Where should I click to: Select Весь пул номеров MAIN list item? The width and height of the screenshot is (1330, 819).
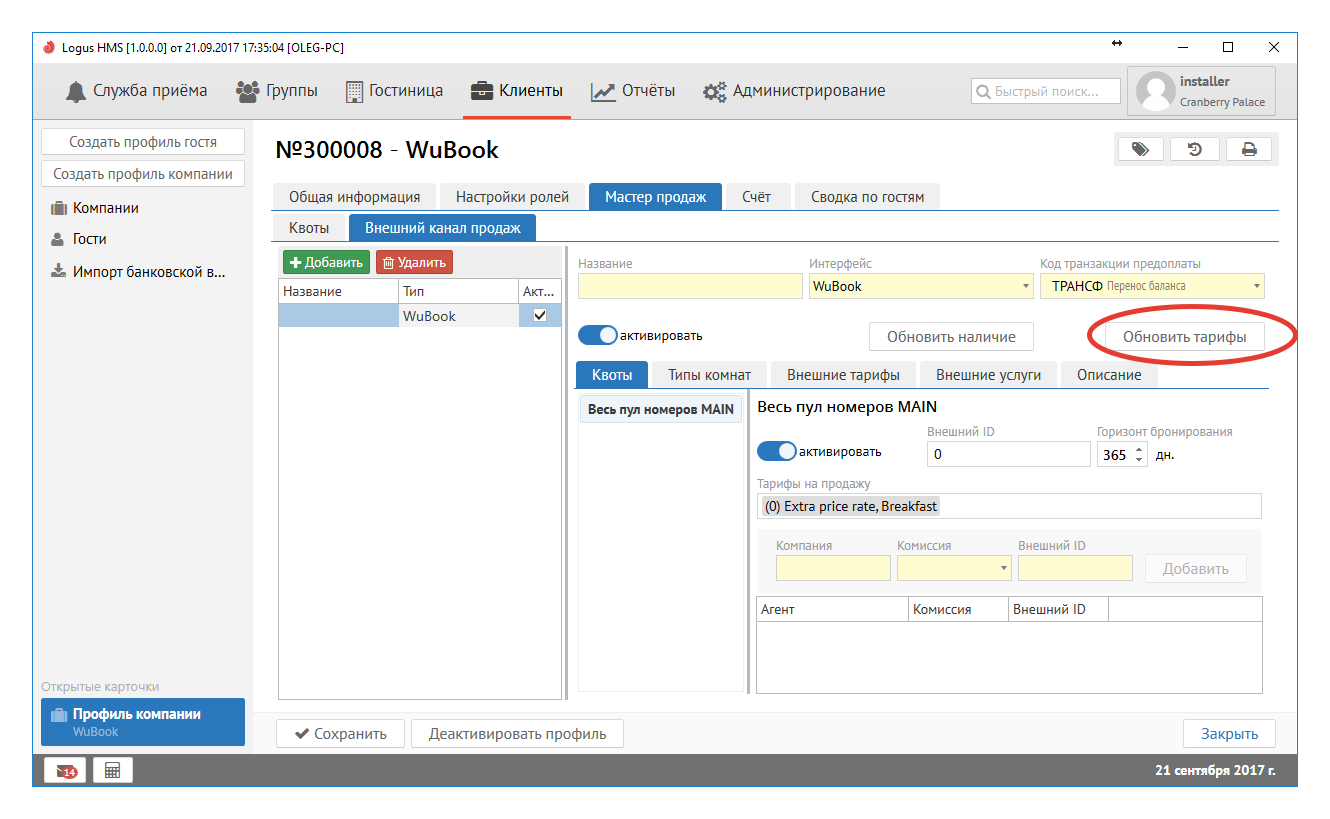pyautogui.click(x=661, y=409)
